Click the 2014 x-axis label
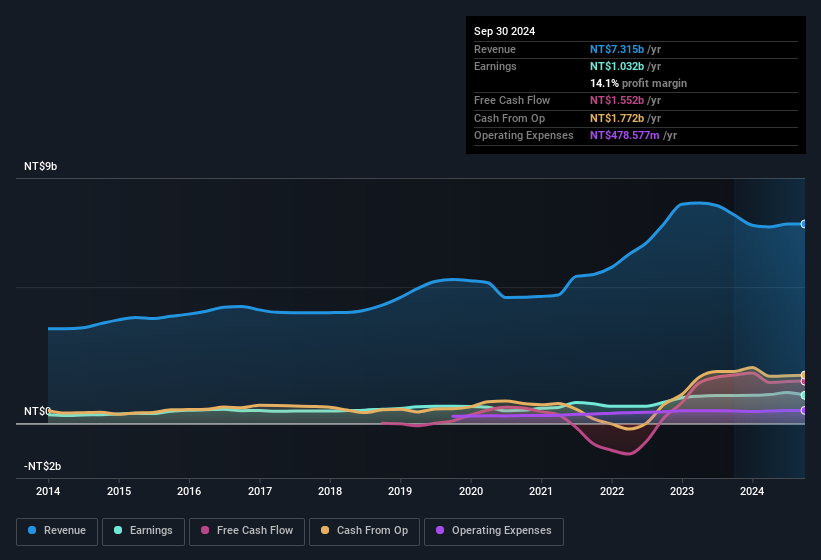This screenshot has width=821, height=560. click(x=48, y=491)
